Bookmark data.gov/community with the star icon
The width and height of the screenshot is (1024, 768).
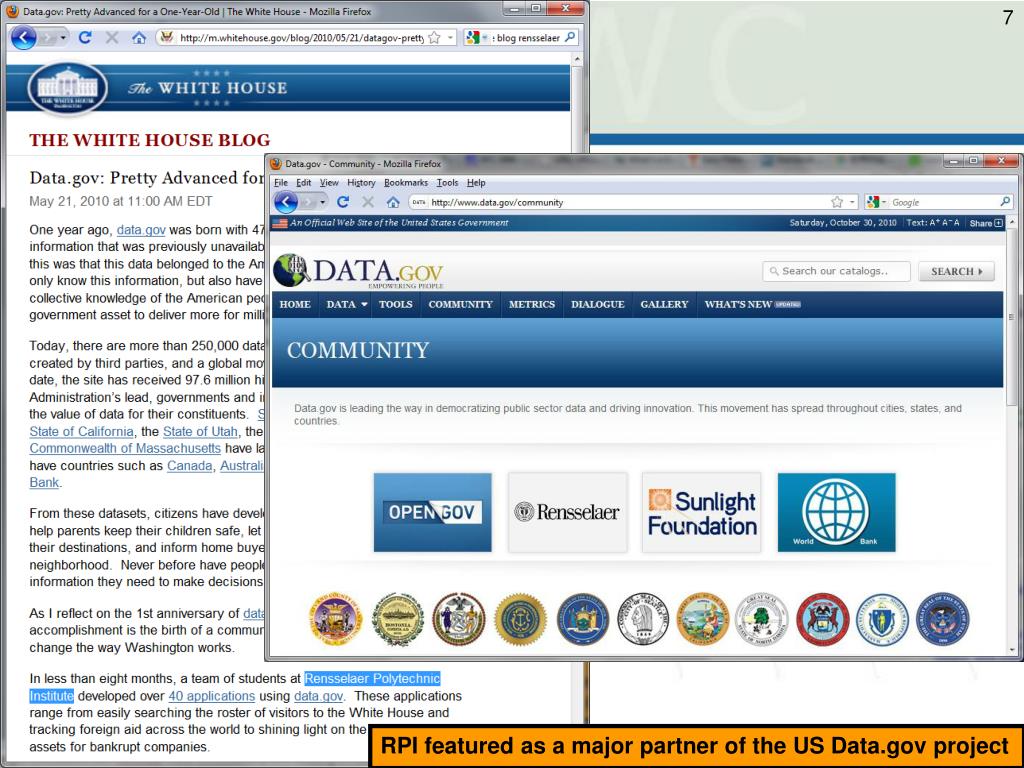click(837, 202)
